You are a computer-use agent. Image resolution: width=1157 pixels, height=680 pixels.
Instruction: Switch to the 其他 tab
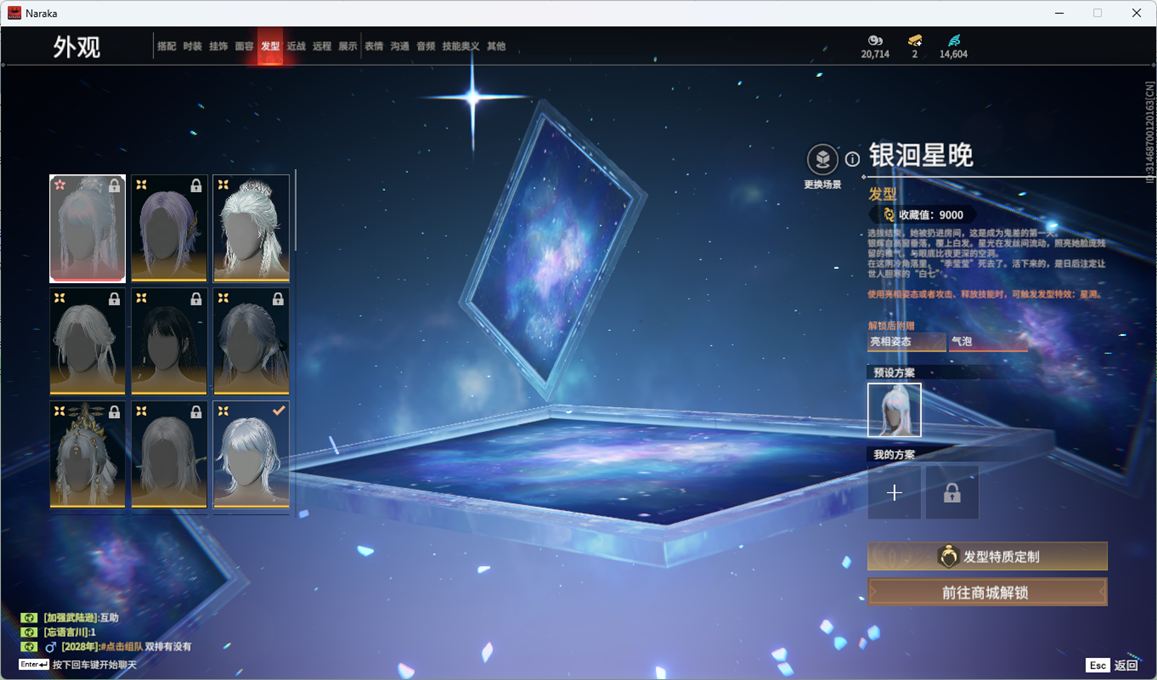(496, 46)
